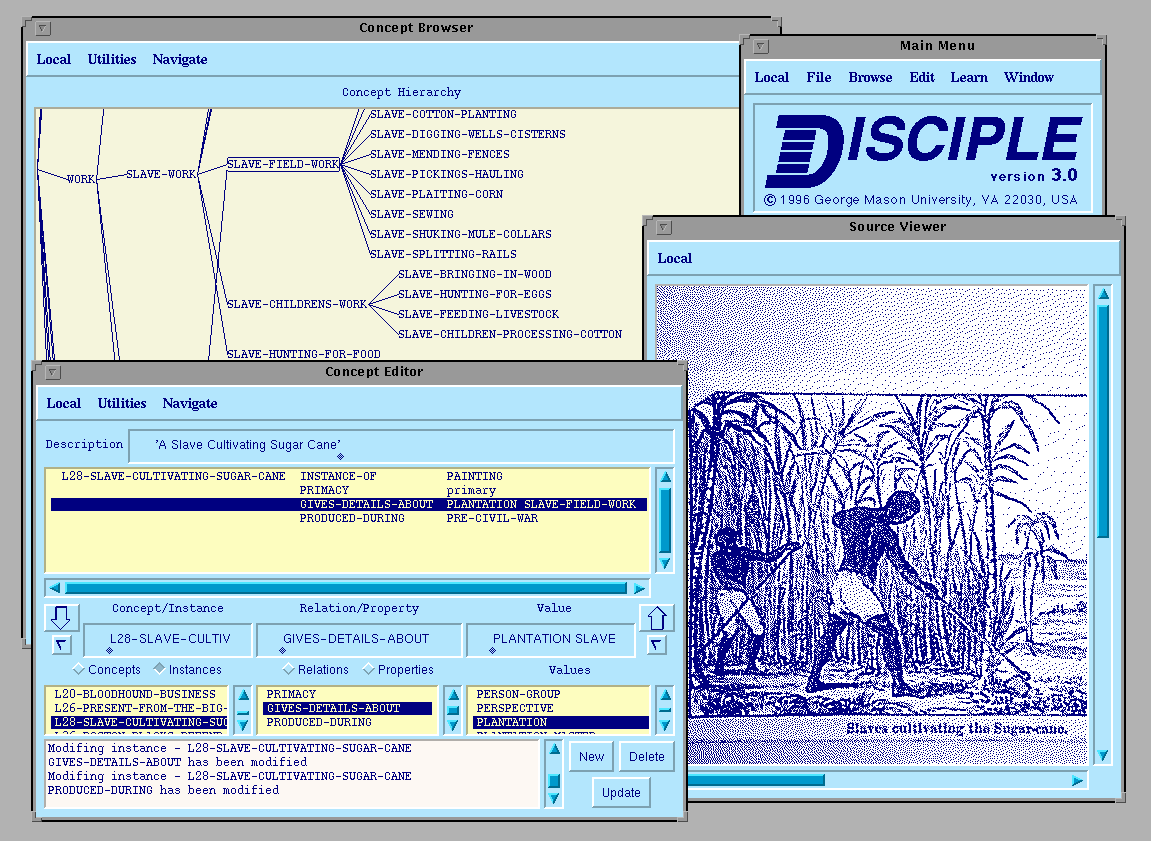Select the Concepts radio option
The width and height of the screenshot is (1151, 841).
click(x=80, y=669)
